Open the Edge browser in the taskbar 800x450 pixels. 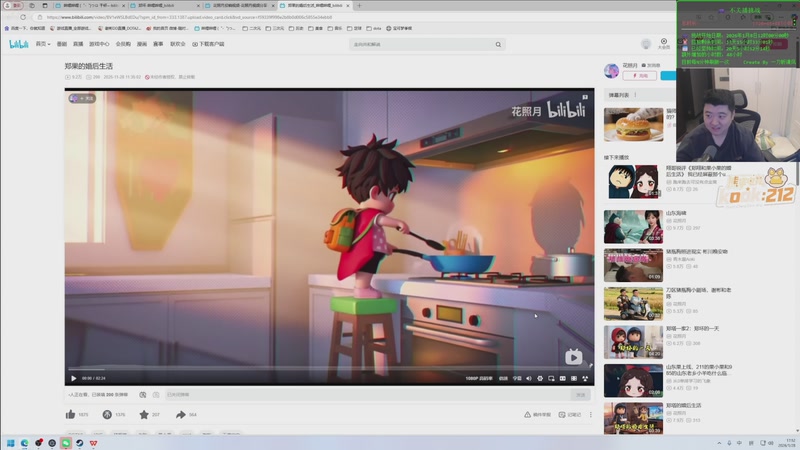24,443
